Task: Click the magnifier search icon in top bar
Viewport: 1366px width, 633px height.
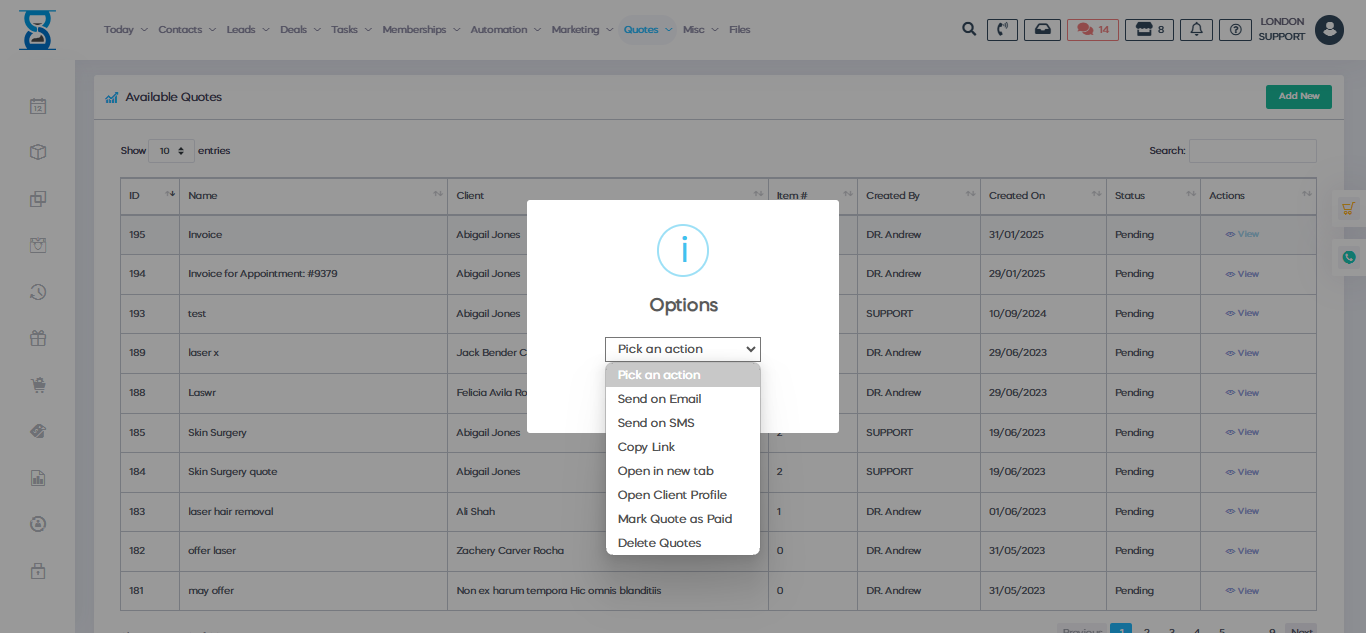Action: tap(968, 29)
